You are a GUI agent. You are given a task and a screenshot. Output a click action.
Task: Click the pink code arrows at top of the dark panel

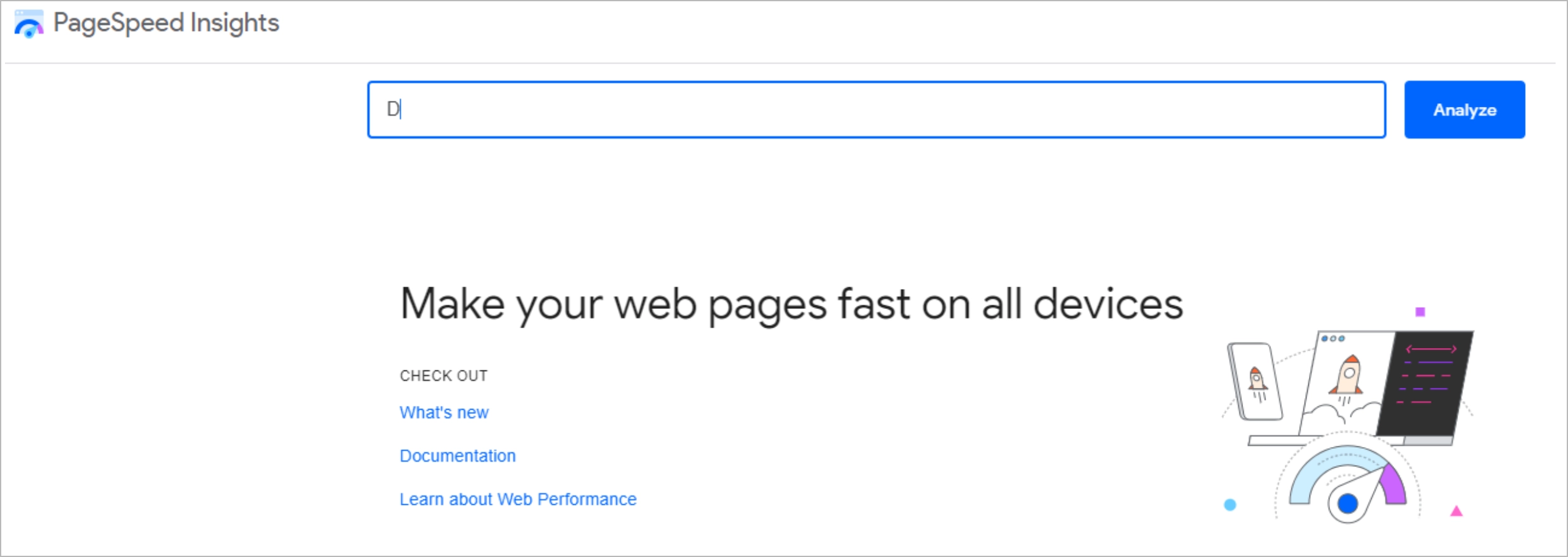(1431, 349)
